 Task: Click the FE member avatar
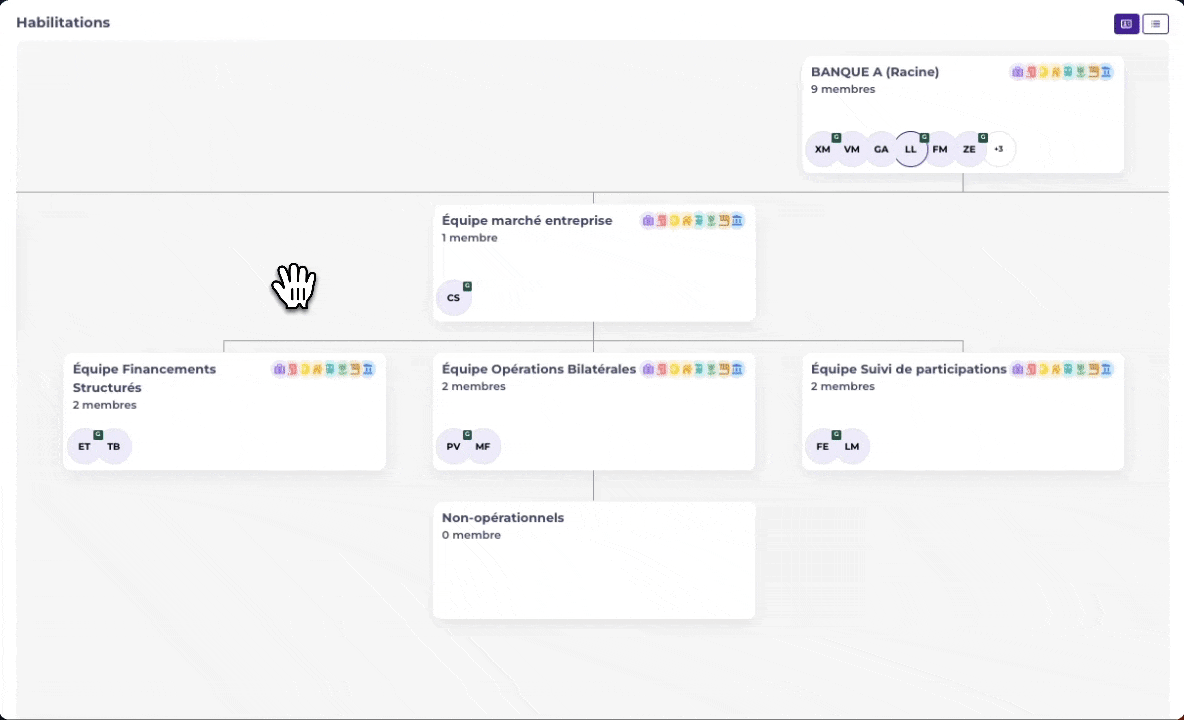click(822, 446)
